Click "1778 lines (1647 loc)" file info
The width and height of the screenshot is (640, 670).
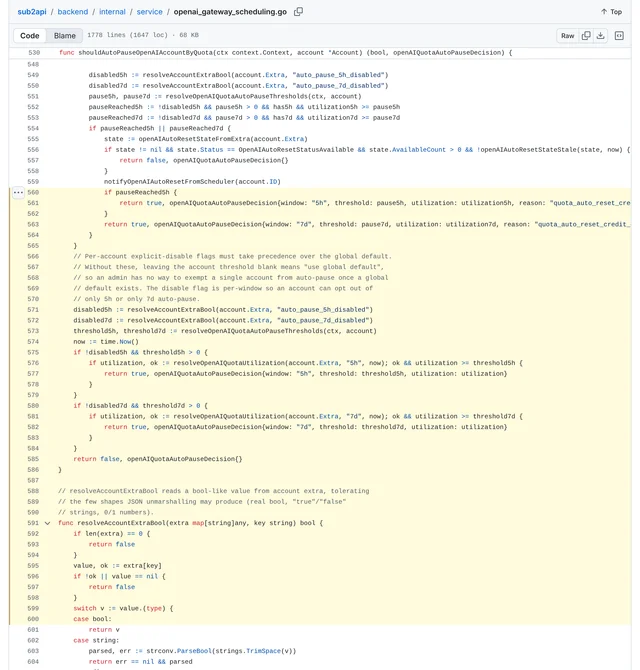point(127,35)
